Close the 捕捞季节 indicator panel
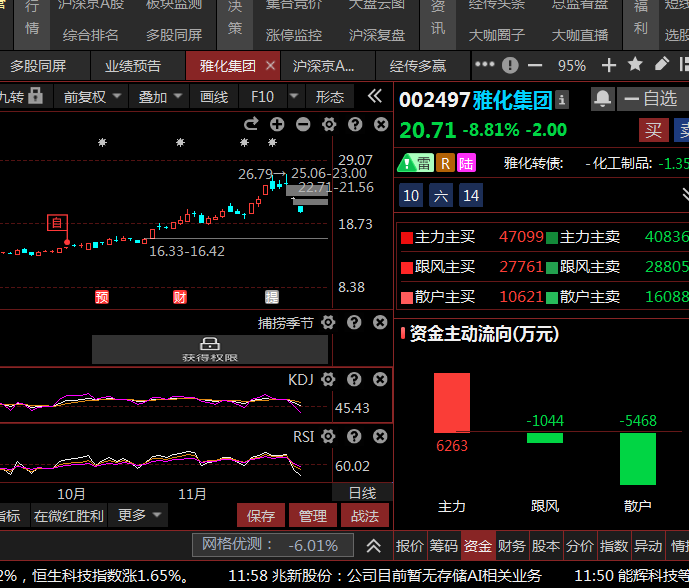 click(x=380, y=323)
